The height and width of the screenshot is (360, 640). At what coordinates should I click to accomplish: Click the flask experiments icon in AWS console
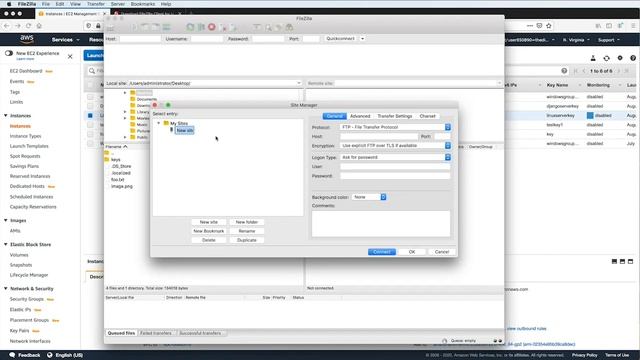(x=593, y=58)
